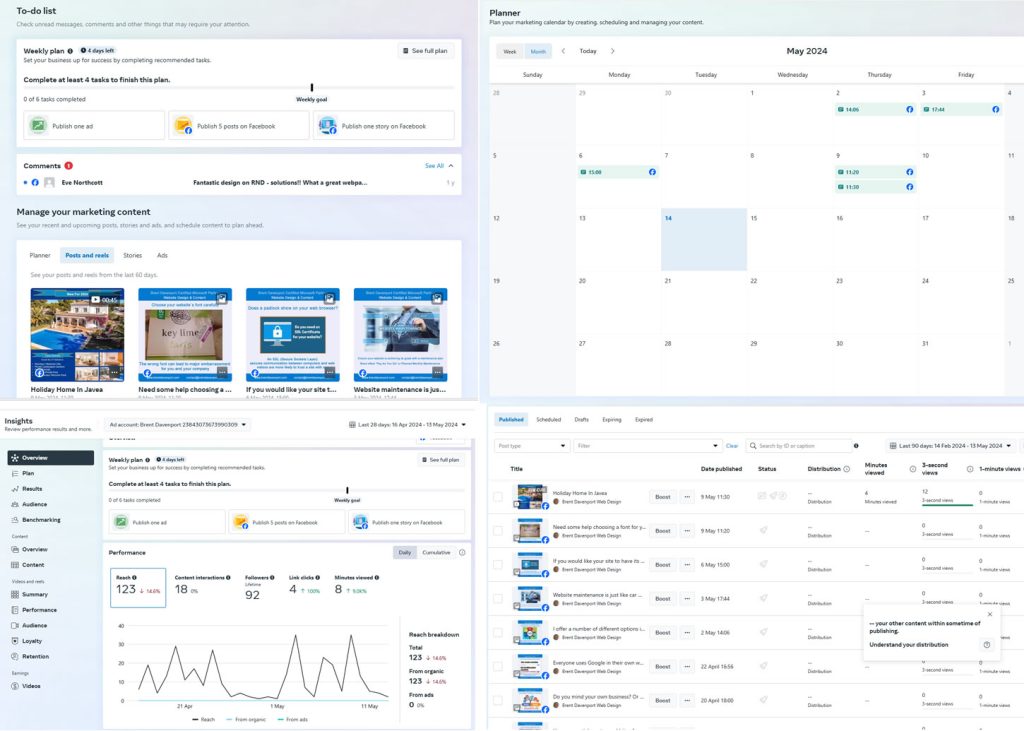Click the Search by ID or caption field

point(800,446)
